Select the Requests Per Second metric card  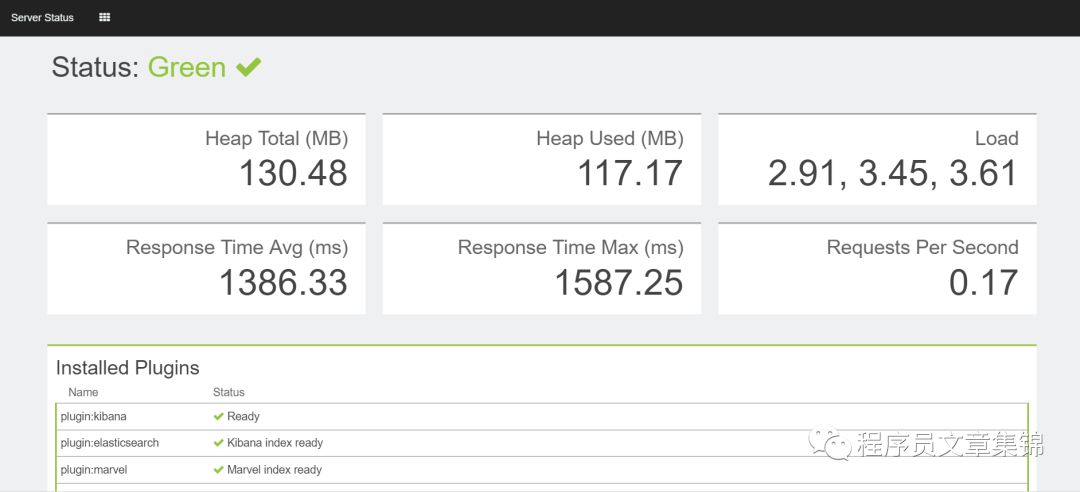coord(877,268)
